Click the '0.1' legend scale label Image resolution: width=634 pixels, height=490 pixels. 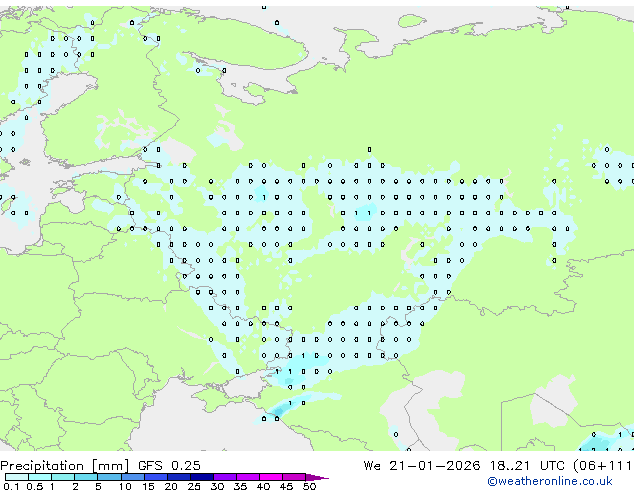(x=11, y=486)
